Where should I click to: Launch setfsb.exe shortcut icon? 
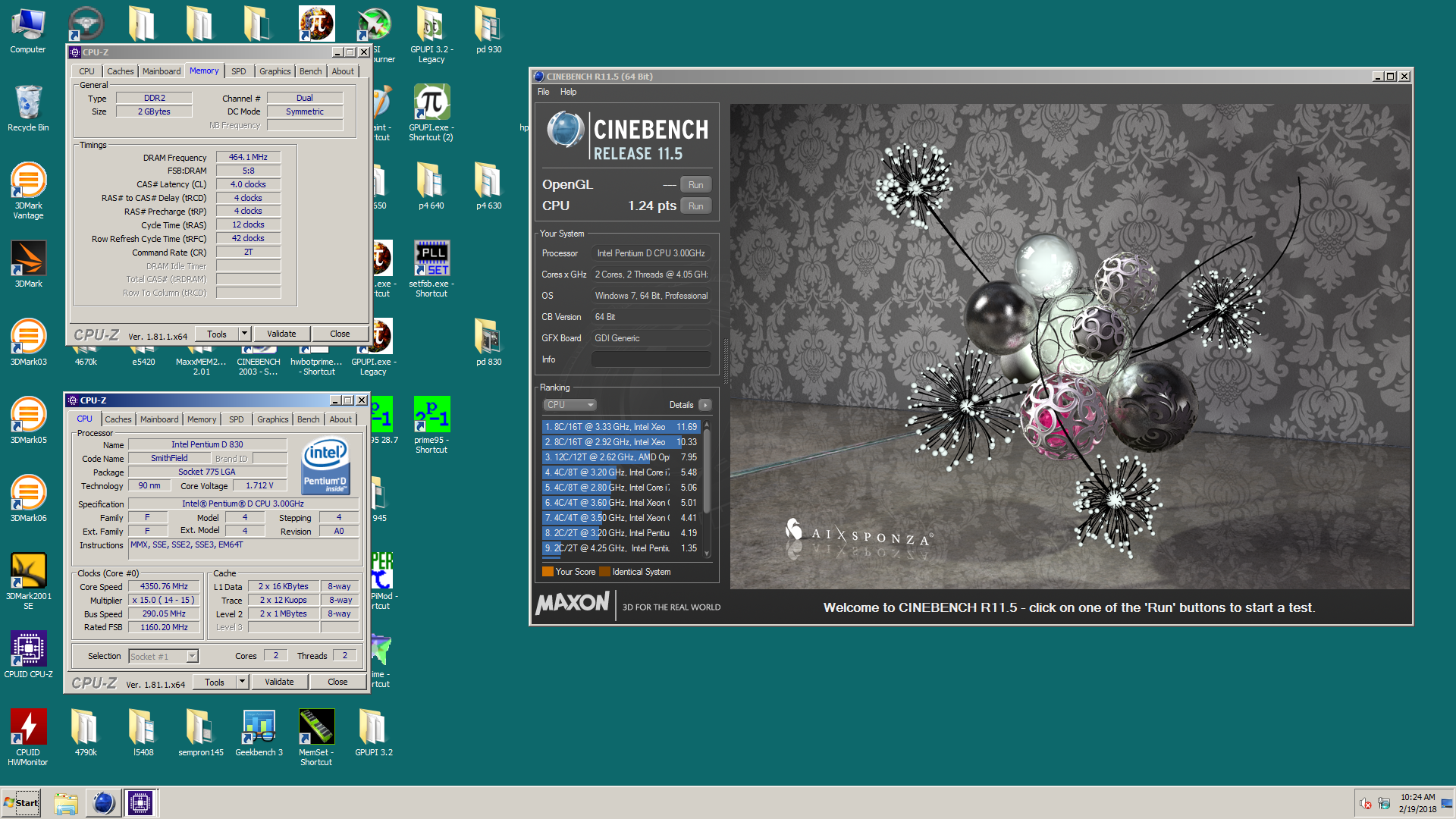(x=431, y=269)
